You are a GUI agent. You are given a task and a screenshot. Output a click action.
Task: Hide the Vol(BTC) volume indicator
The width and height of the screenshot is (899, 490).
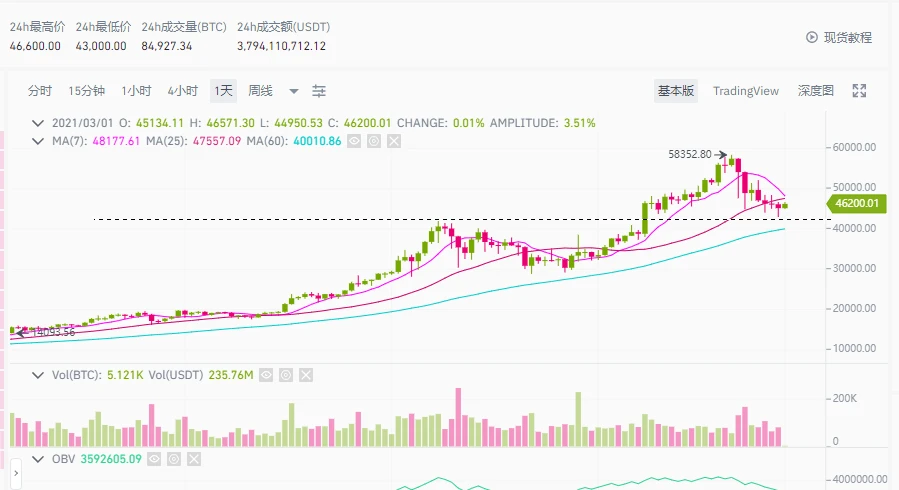[266, 375]
